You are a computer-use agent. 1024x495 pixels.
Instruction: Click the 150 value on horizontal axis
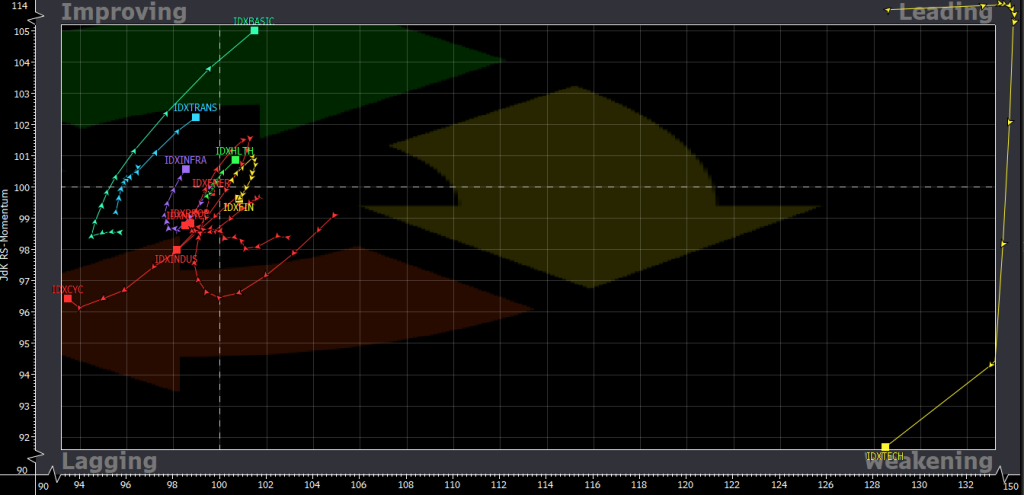(1011, 487)
